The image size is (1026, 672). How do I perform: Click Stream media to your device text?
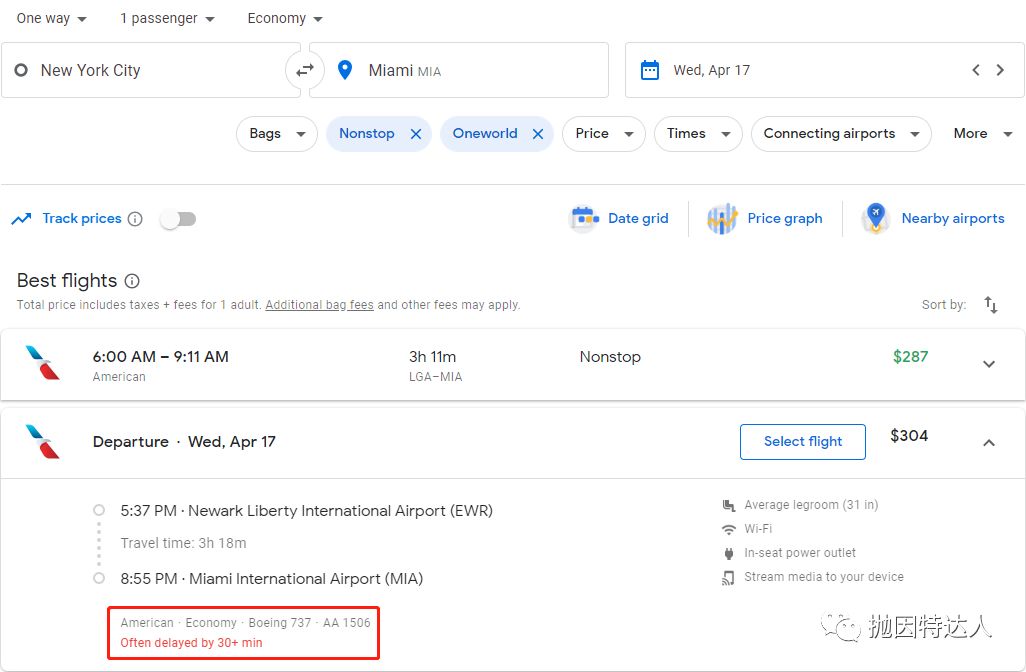(824, 576)
